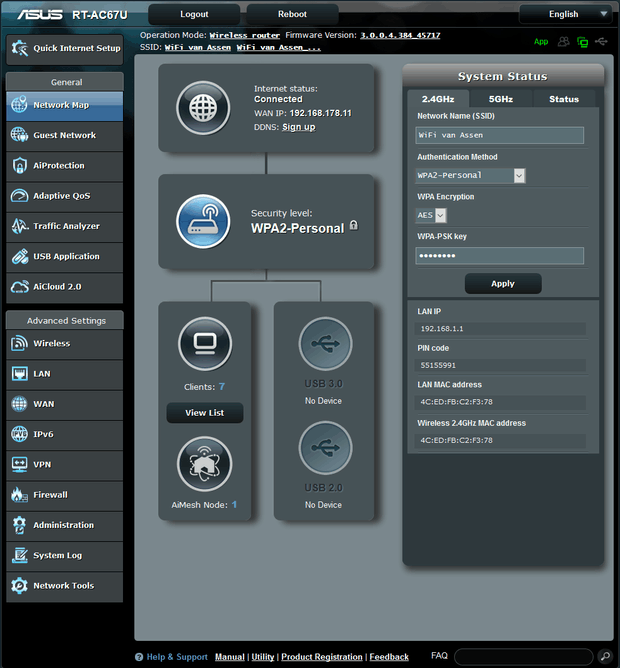Image resolution: width=620 pixels, height=668 pixels.
Task: Open the WAN settings menu item
Action: coord(65,404)
